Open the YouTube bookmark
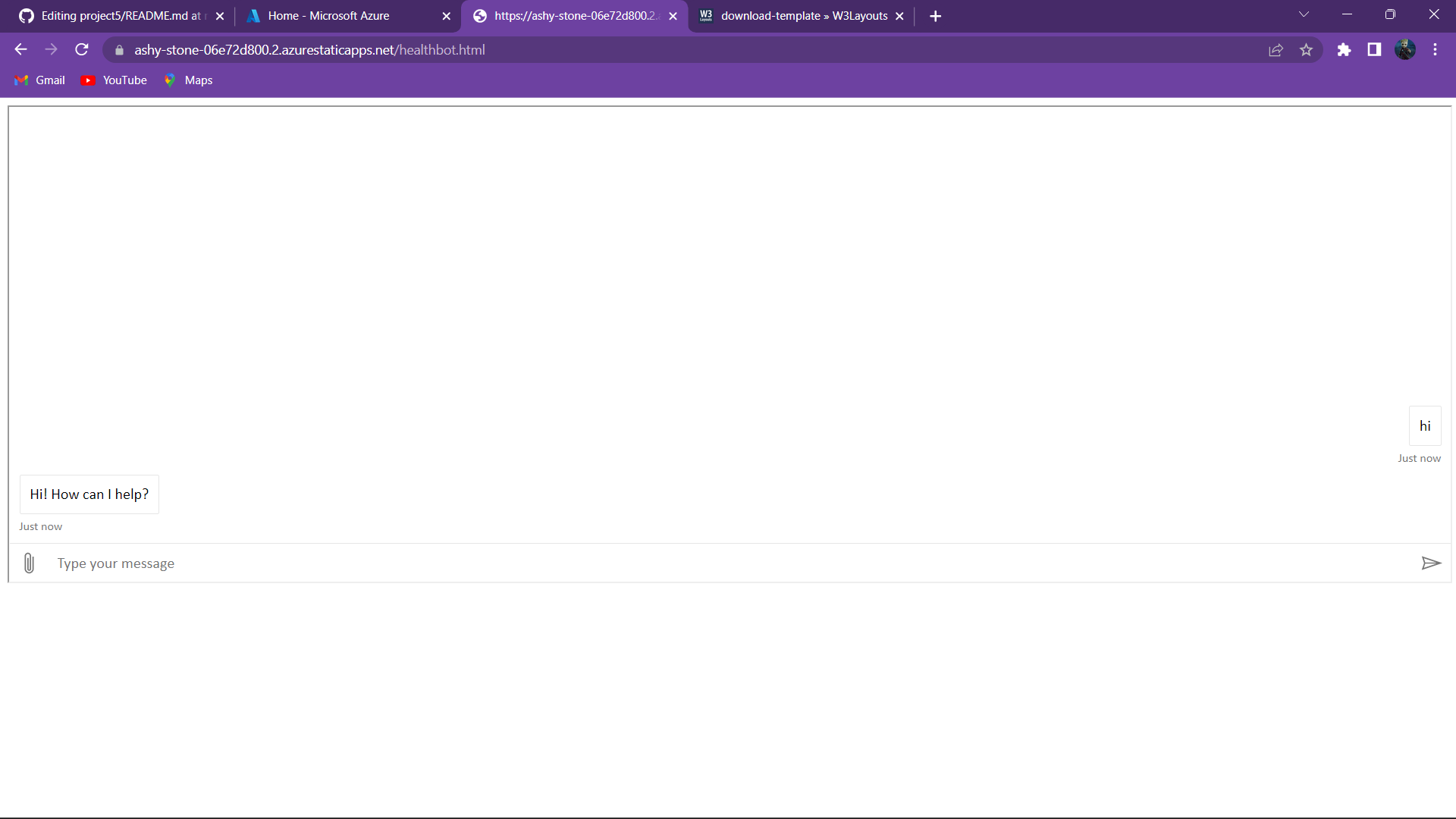Viewport: 1456px width, 819px height. tap(115, 80)
